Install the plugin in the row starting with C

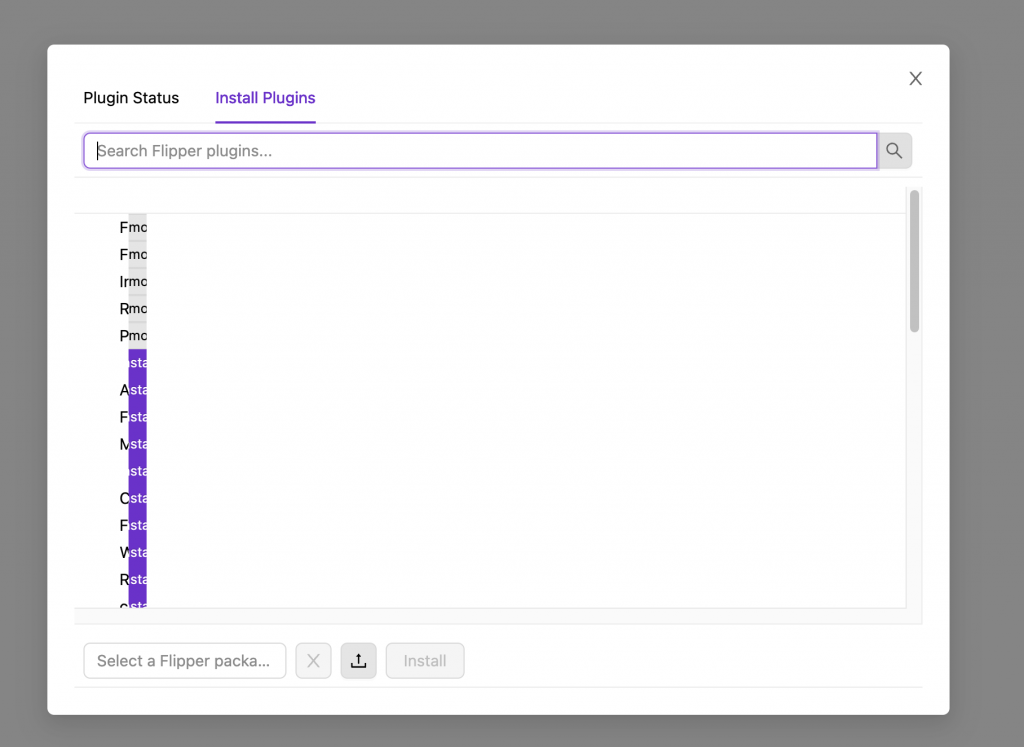tap(138, 498)
